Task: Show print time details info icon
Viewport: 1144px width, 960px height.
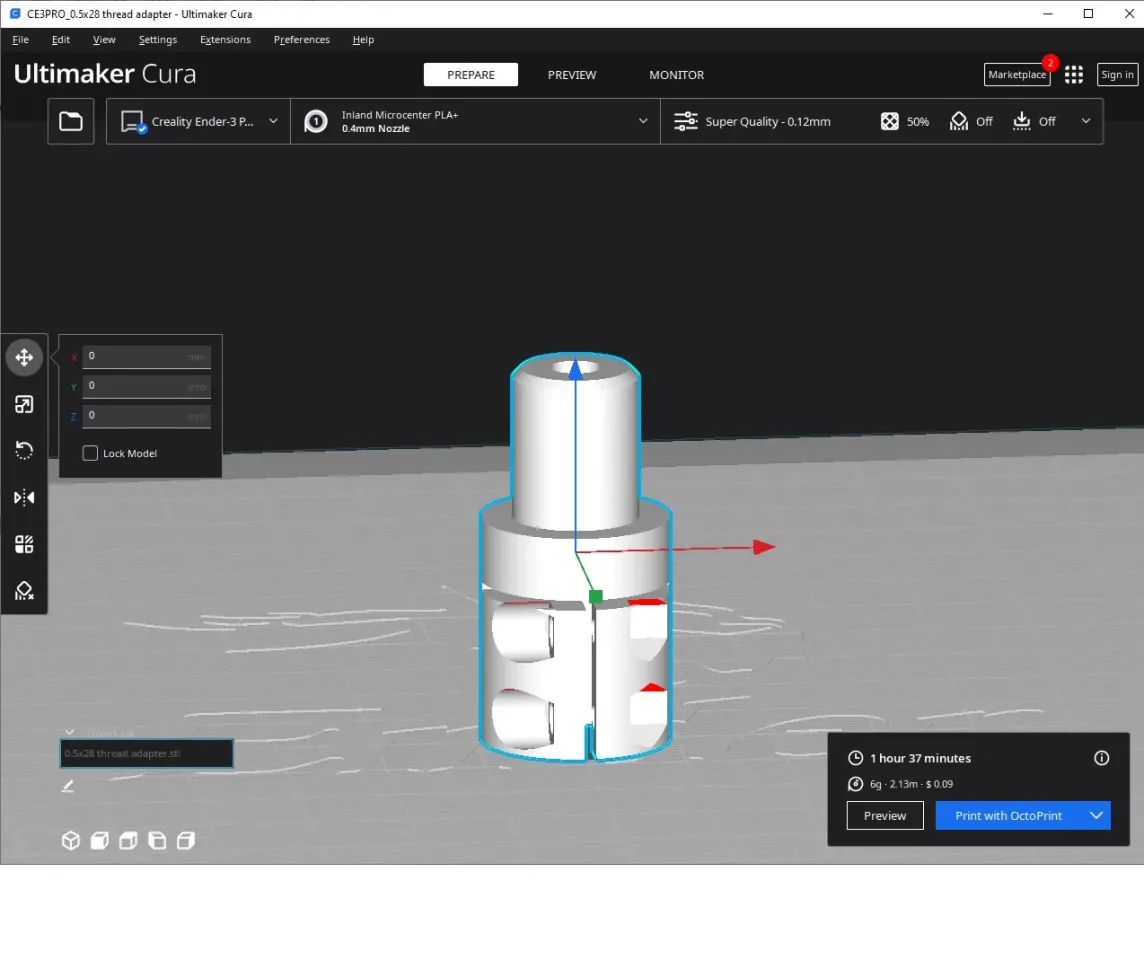Action: pyautogui.click(x=1101, y=758)
